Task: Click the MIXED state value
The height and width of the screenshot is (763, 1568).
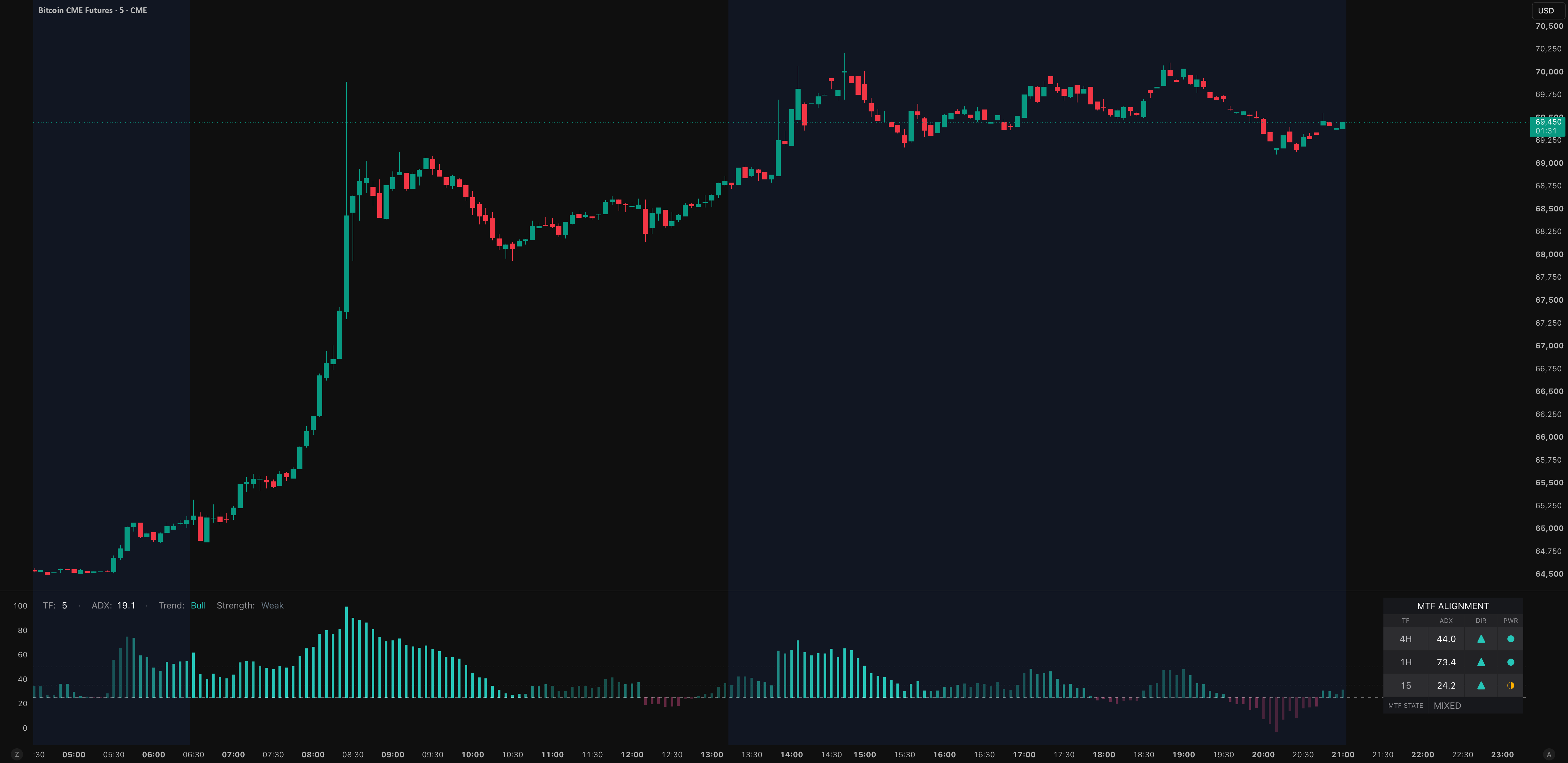Action: tap(1448, 706)
